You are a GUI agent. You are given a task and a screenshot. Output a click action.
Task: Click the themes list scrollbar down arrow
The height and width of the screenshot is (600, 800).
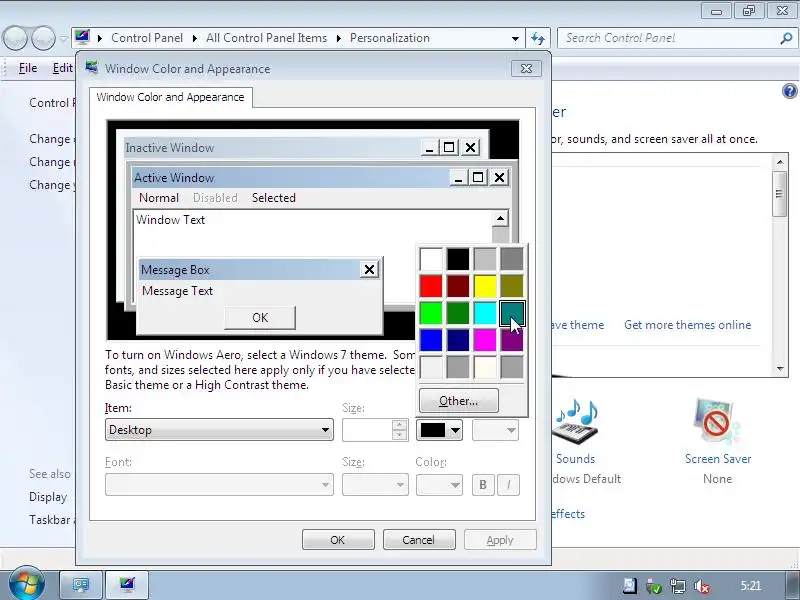(780, 368)
